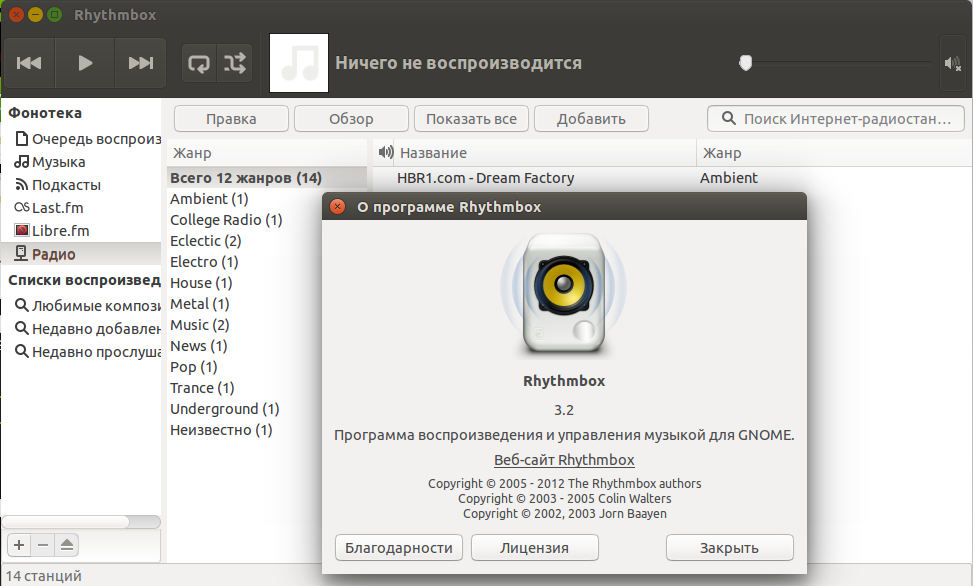Select Радио in the sidebar
973x586 pixels.
click(81, 254)
